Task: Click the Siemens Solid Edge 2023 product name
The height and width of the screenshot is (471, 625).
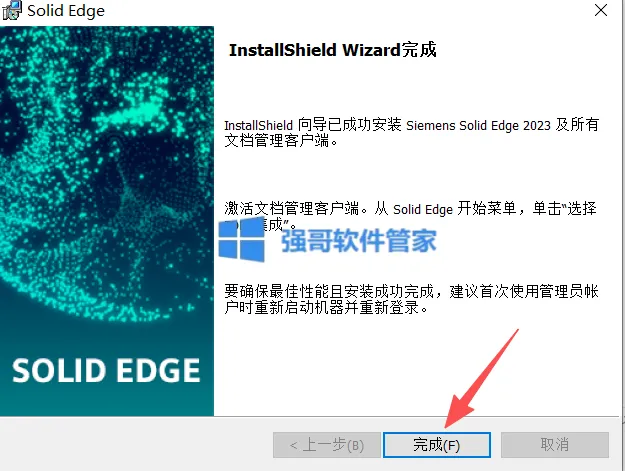Action: [x=478, y=126]
